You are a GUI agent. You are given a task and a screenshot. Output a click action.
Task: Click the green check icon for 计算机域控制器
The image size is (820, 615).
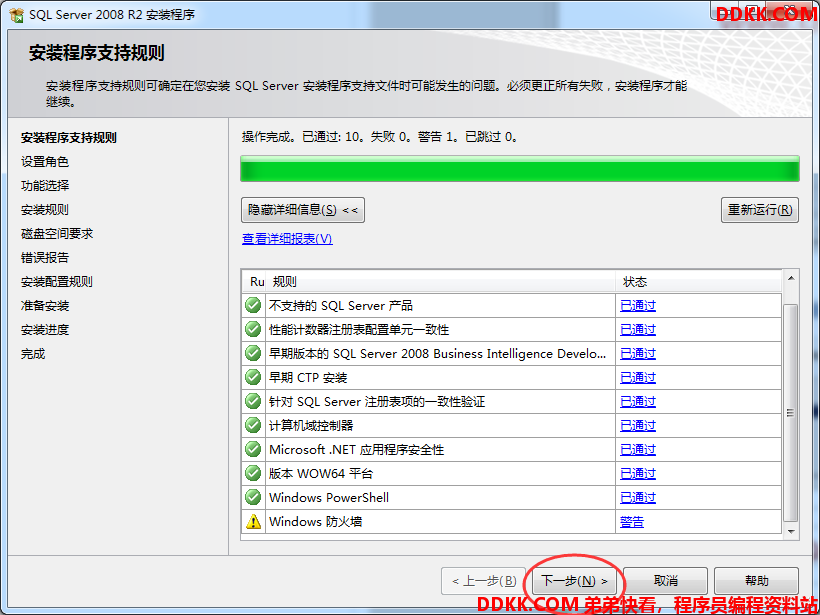click(253, 425)
